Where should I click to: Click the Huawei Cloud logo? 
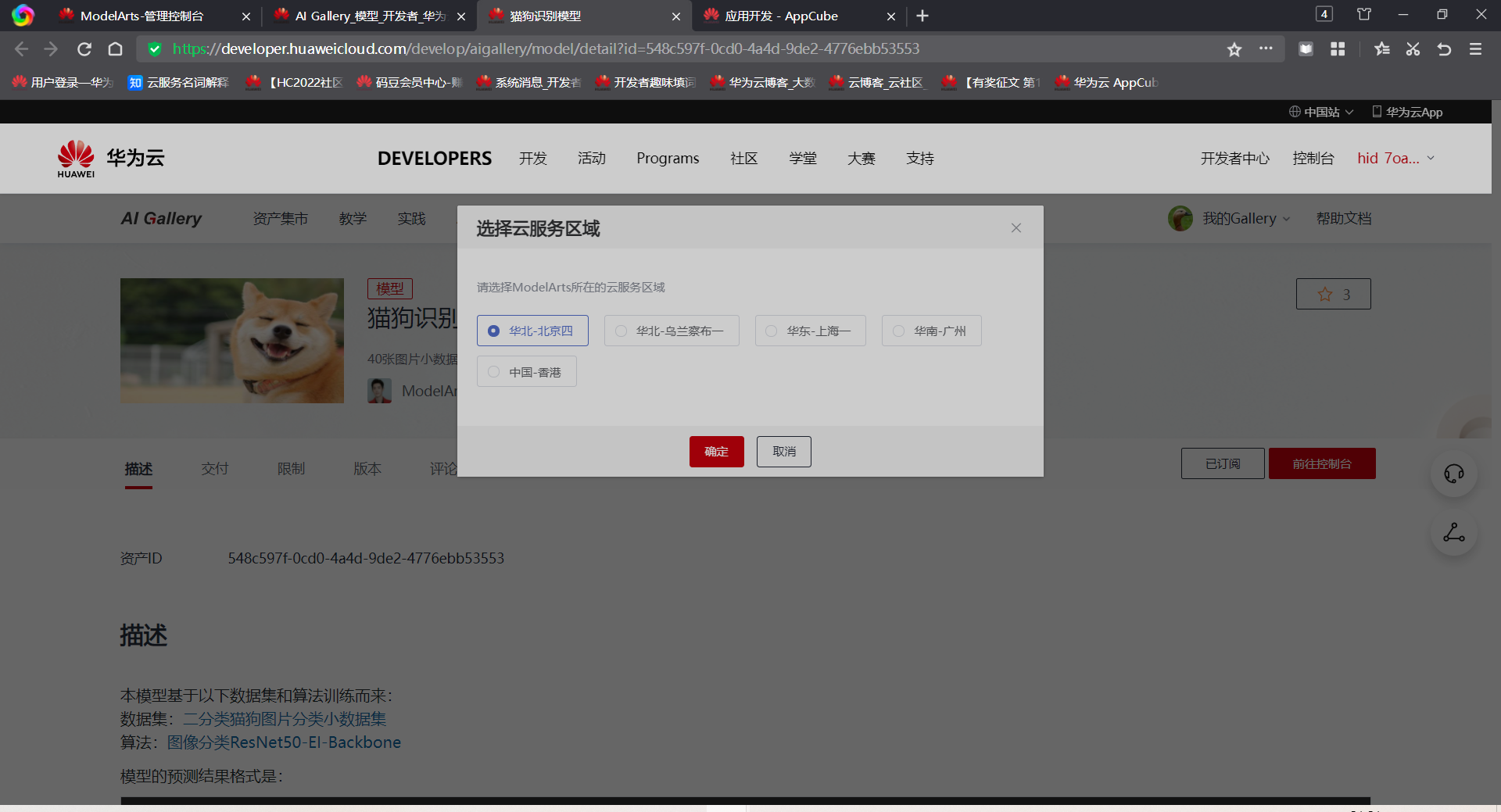tap(110, 159)
